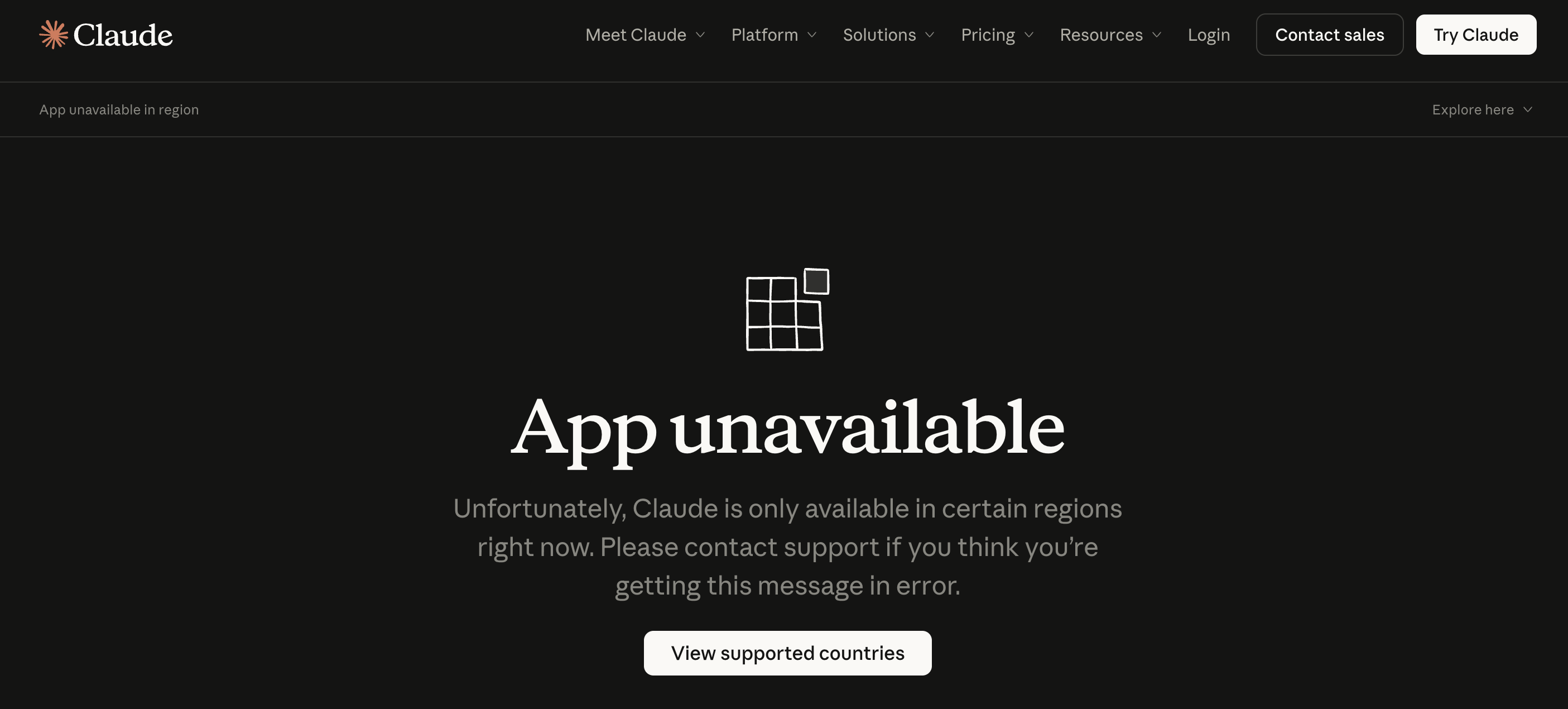Viewport: 1568px width, 709px height.
Task: Expand the Platform chevron arrow
Action: [811, 35]
